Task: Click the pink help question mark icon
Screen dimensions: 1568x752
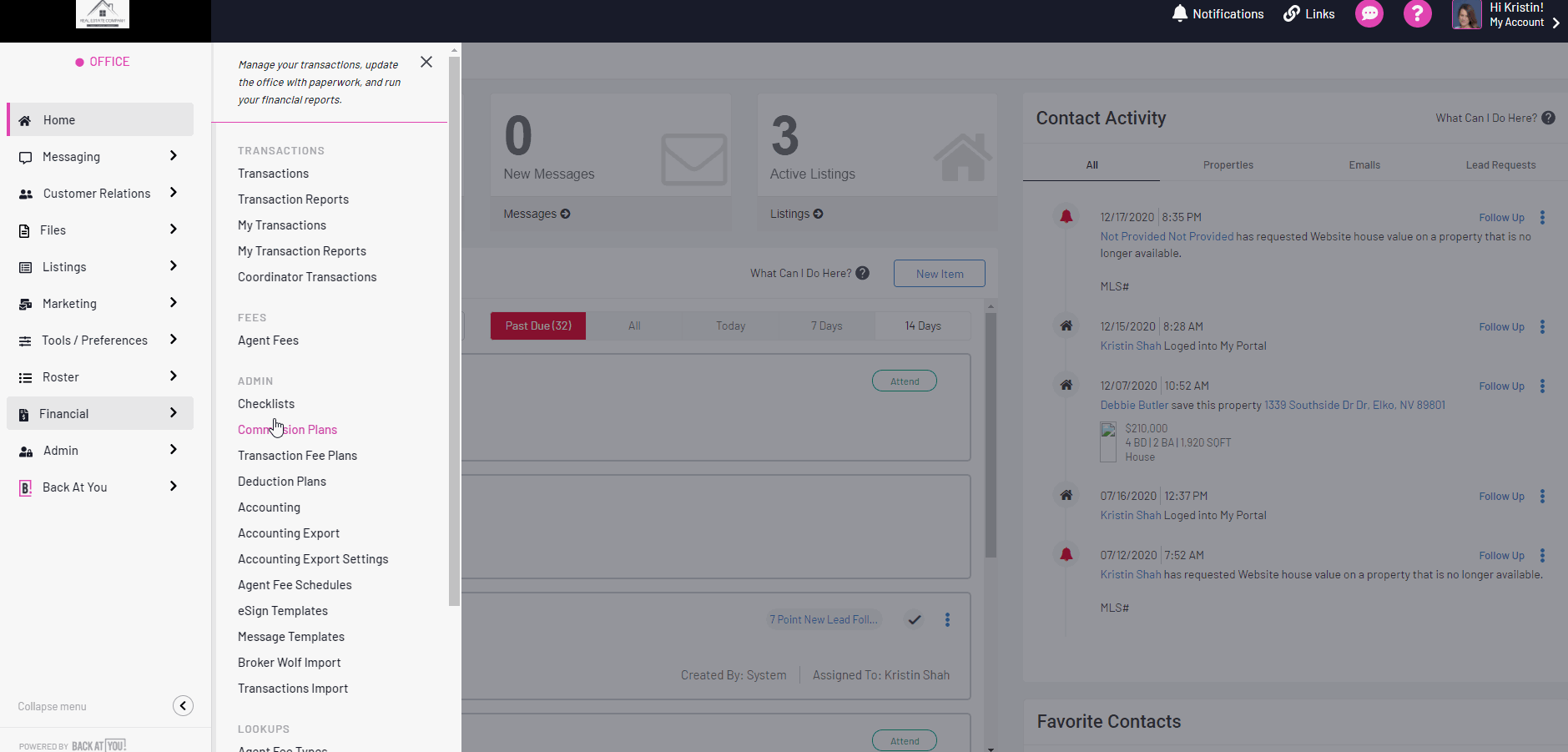Action: [x=1417, y=13]
